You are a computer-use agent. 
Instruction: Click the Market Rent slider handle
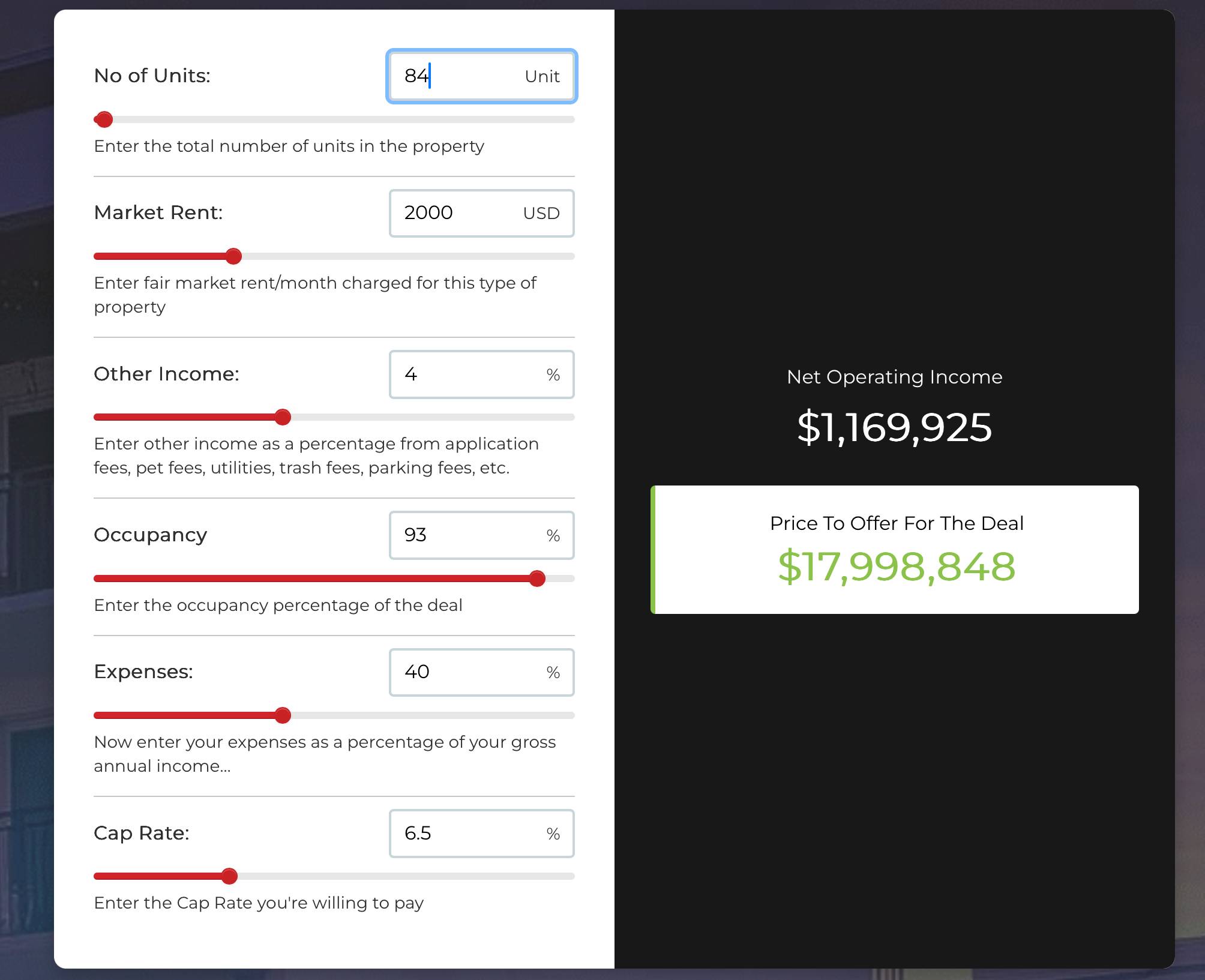[x=233, y=256]
